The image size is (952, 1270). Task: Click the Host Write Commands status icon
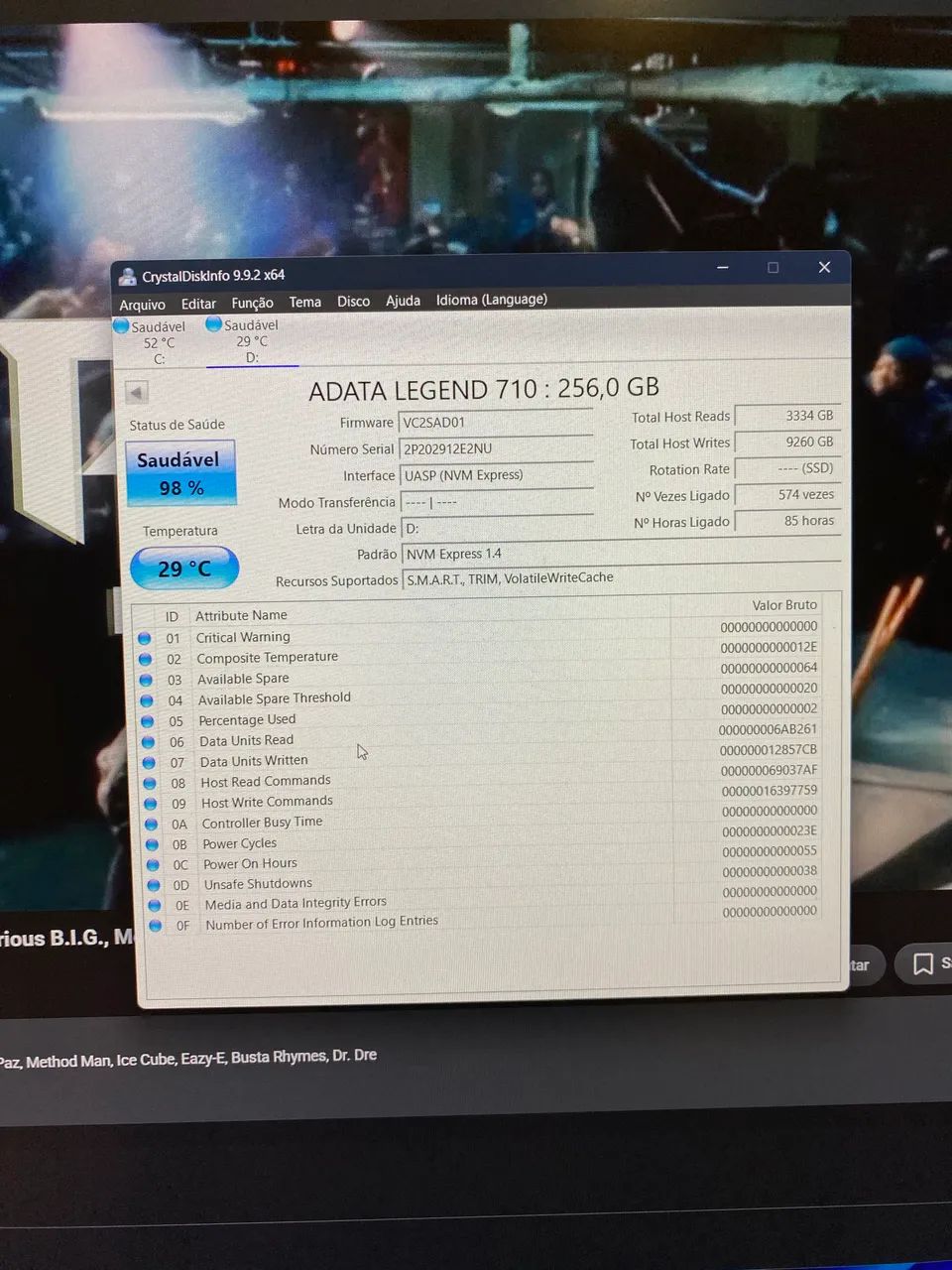(x=151, y=804)
